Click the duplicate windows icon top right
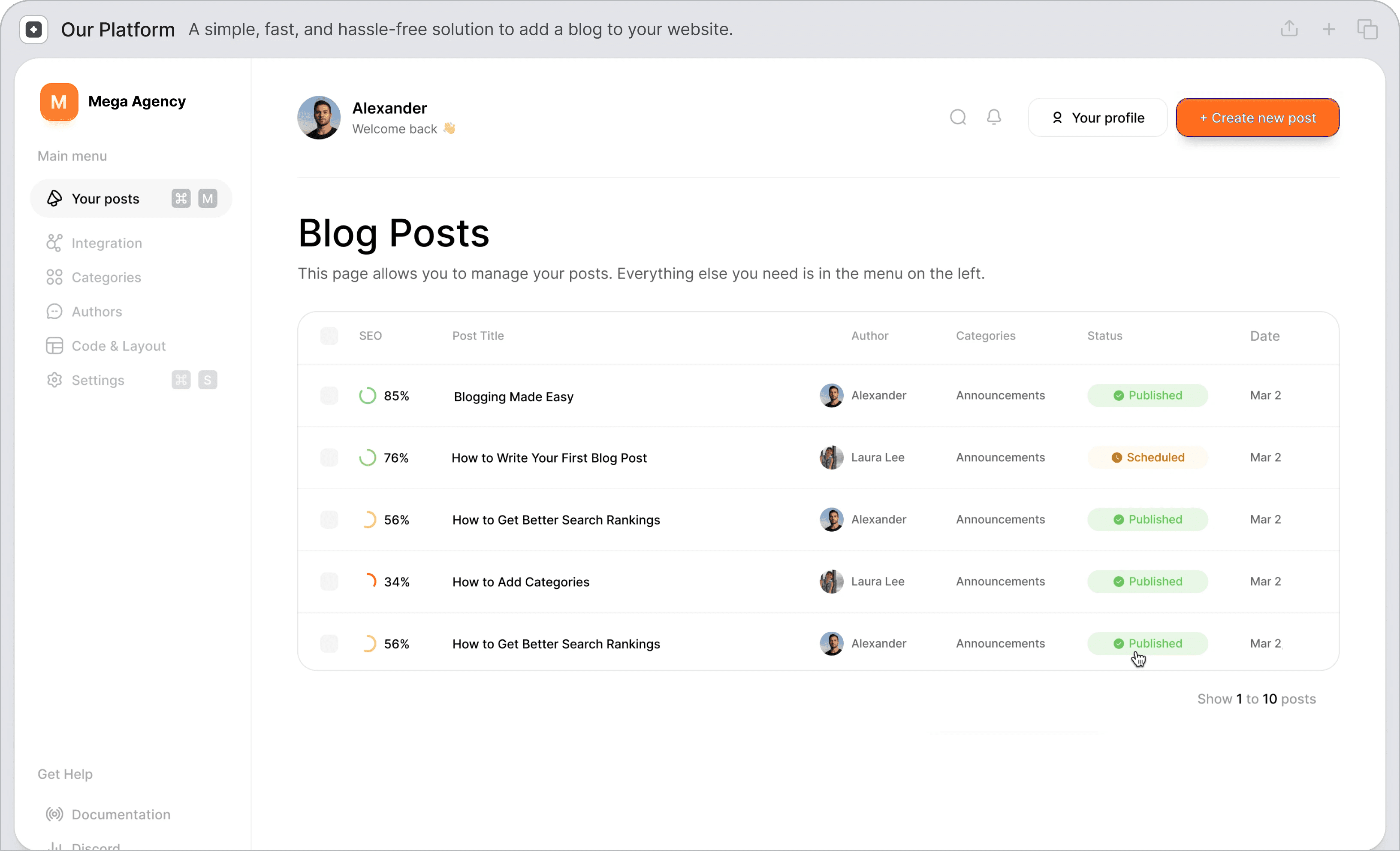This screenshot has width=1400, height=851. pos(1367,29)
